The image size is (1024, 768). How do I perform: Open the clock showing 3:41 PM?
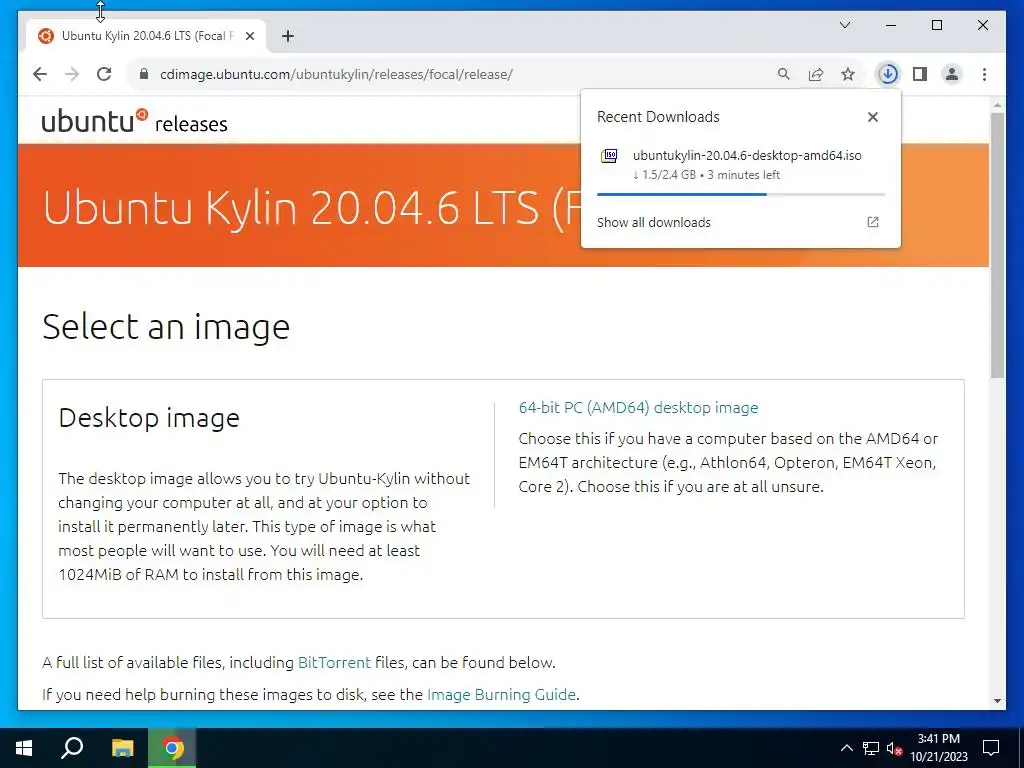[x=938, y=748]
